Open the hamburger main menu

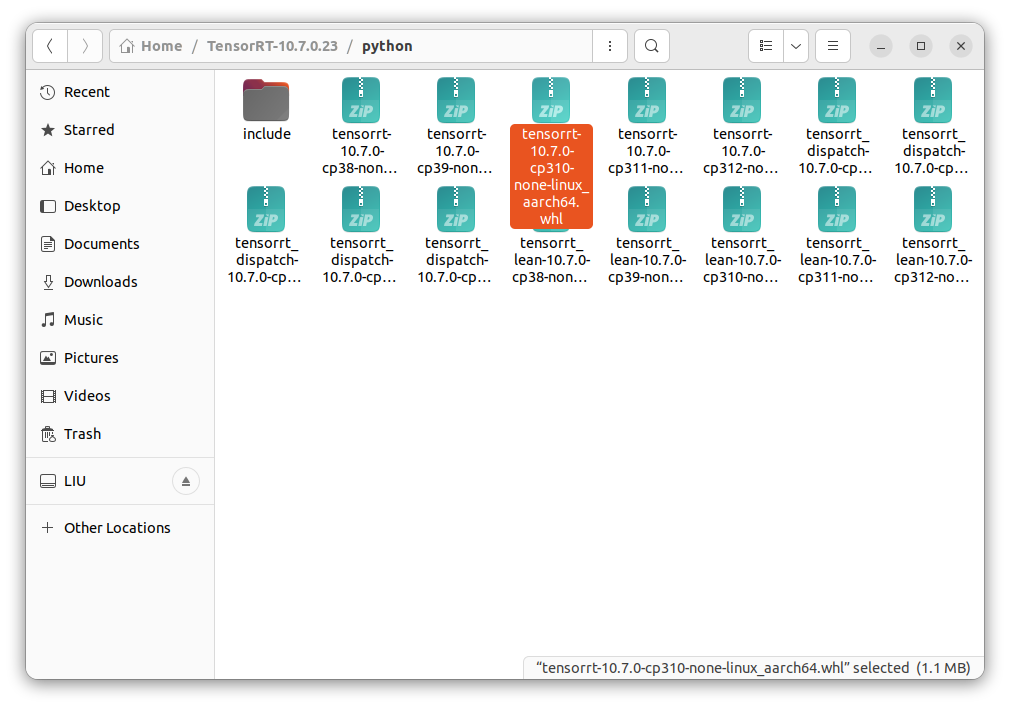[x=833, y=46]
